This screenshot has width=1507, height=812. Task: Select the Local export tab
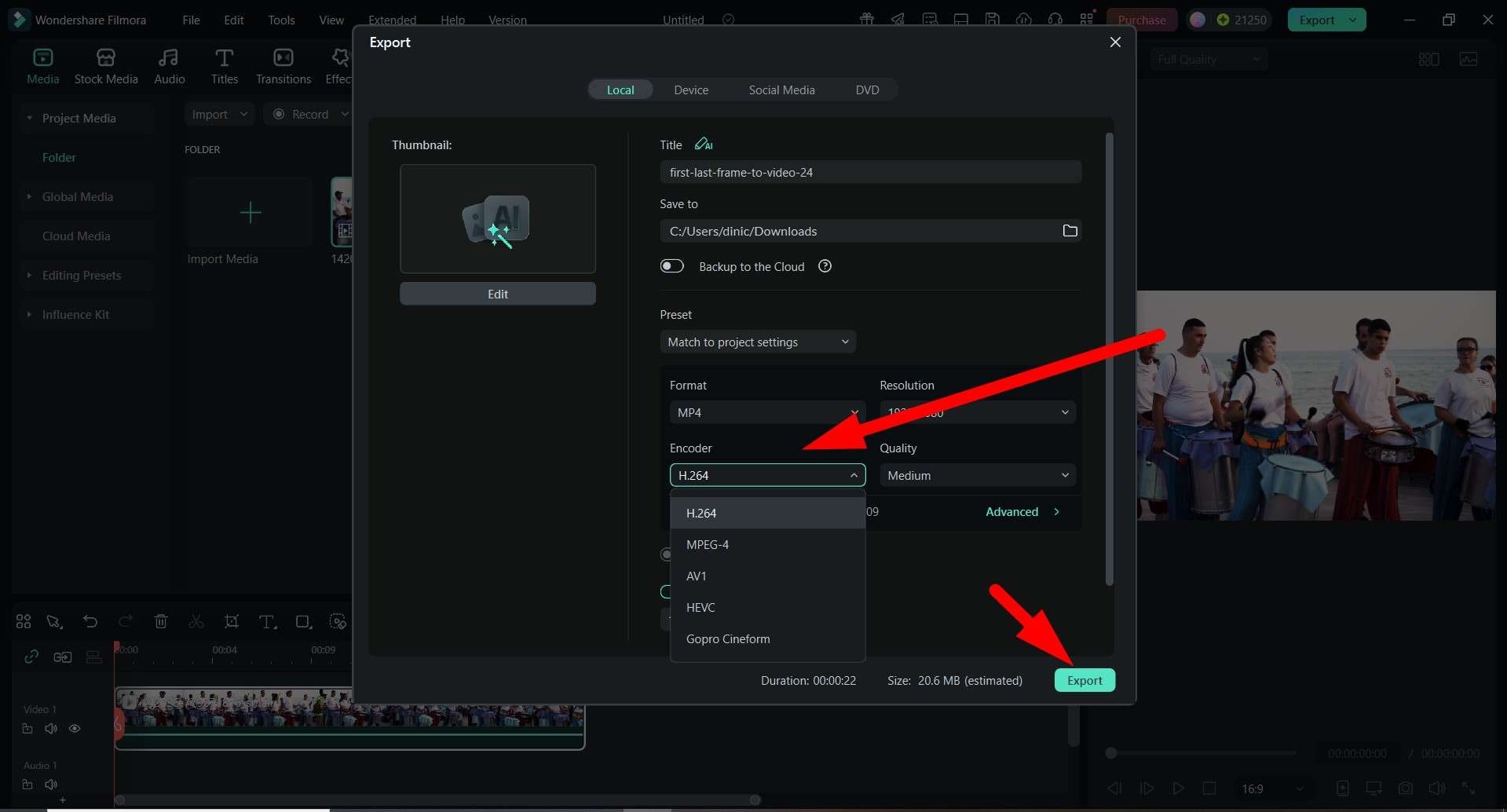620,90
